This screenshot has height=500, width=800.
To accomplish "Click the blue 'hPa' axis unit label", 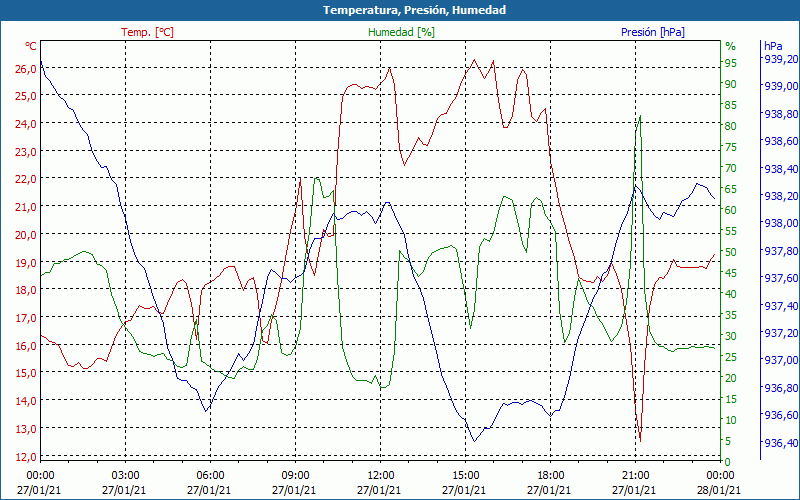I will click(x=772, y=46).
